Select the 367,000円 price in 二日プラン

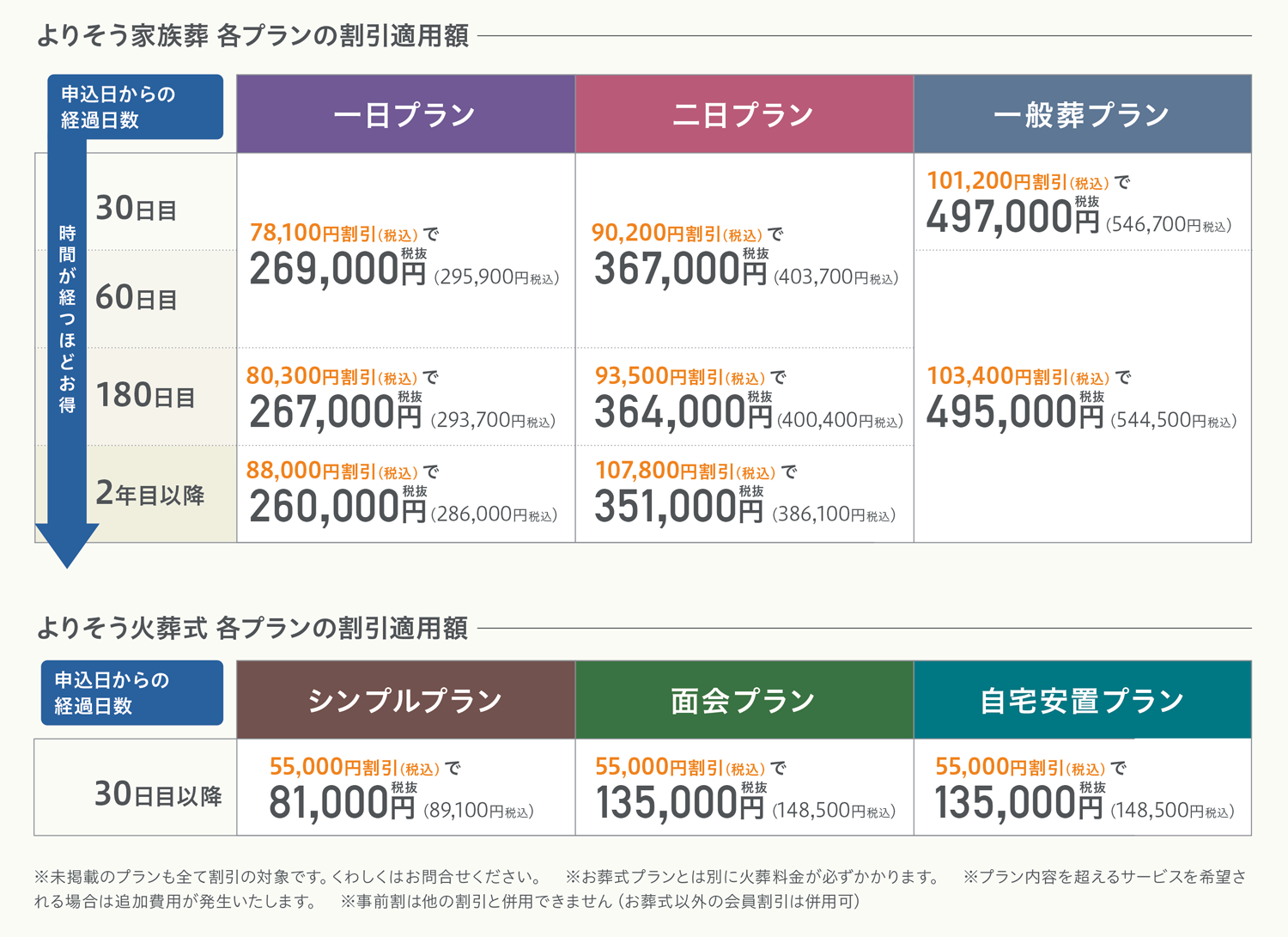[x=679, y=271]
